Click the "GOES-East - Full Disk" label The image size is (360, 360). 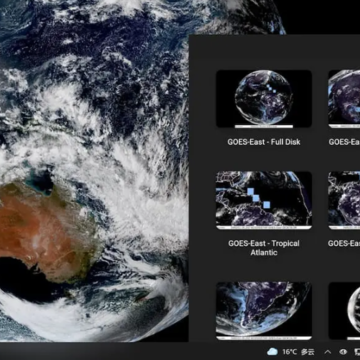[264, 142]
